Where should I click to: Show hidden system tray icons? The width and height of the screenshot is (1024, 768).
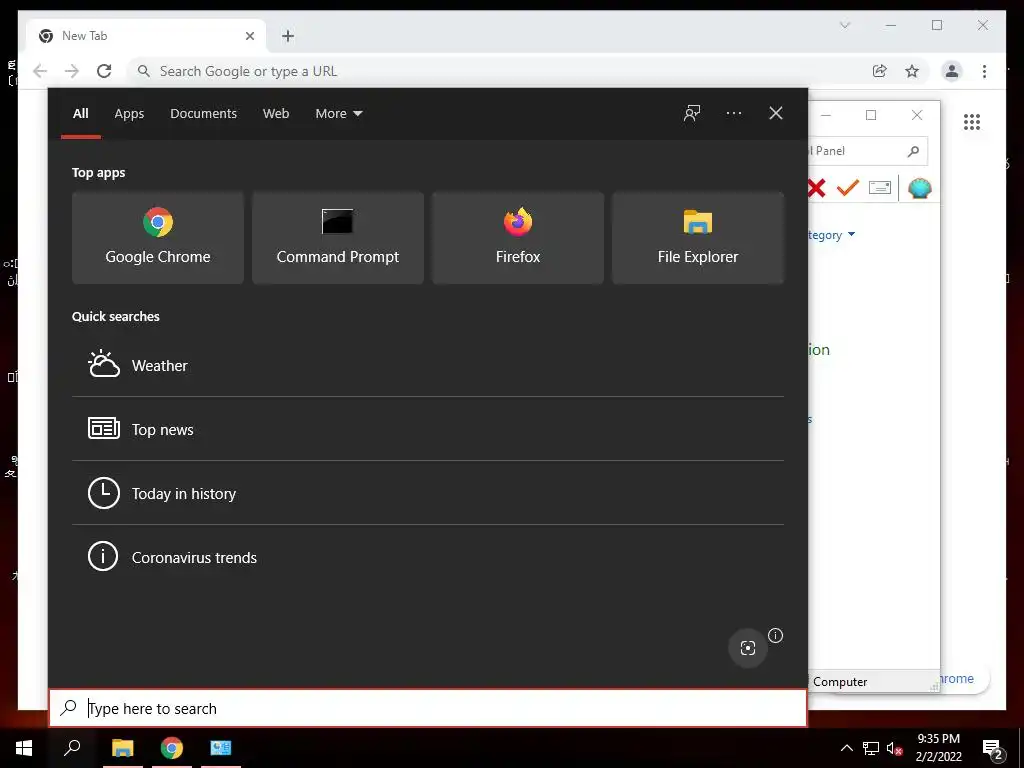pos(846,748)
